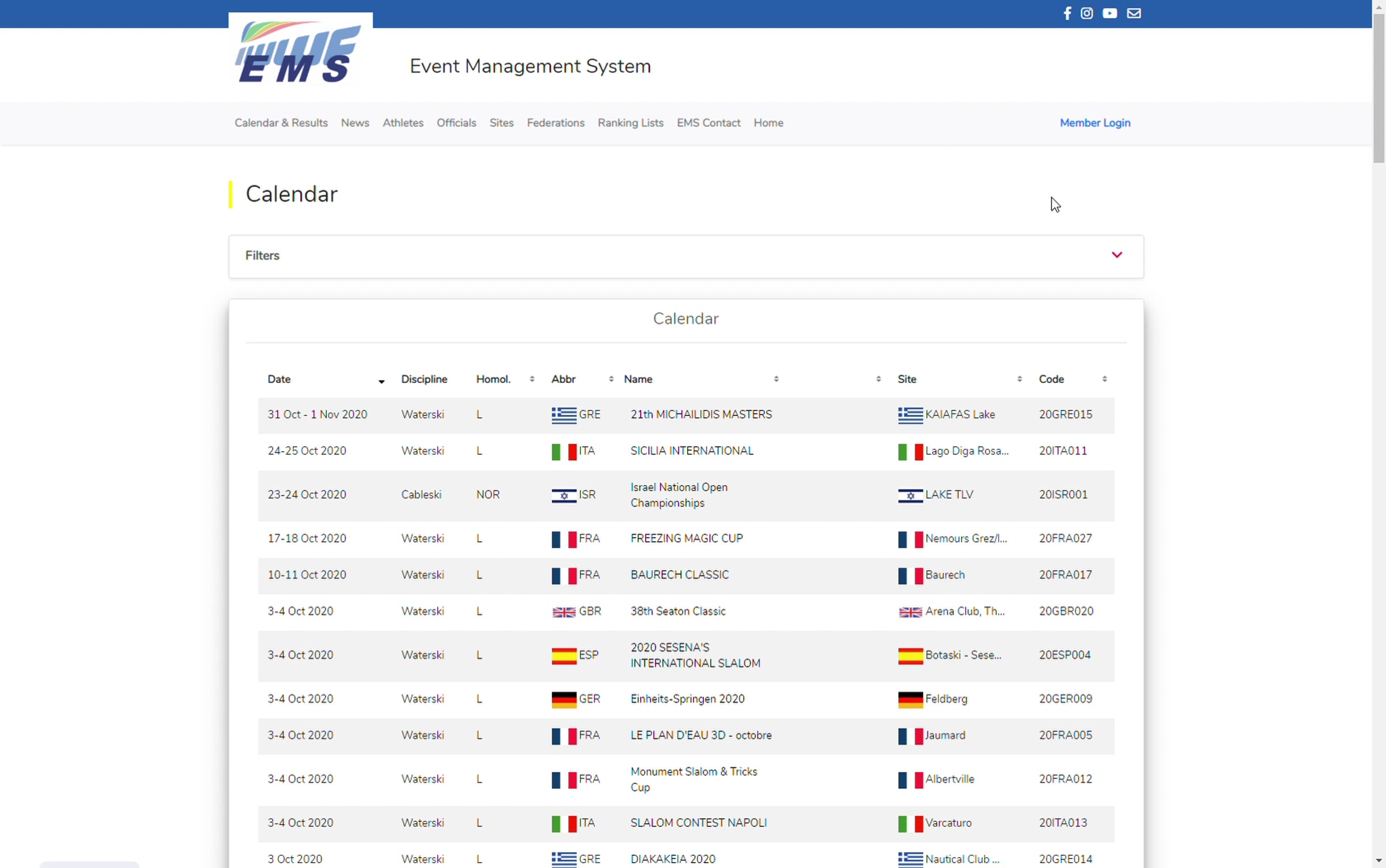Click the email envelope icon

point(1133,13)
